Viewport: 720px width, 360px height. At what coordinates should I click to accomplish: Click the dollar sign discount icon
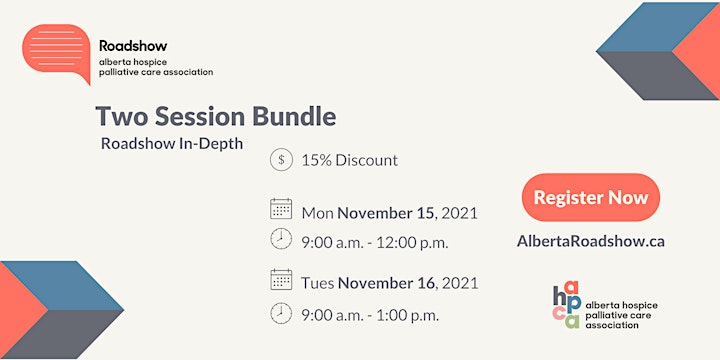tap(281, 160)
